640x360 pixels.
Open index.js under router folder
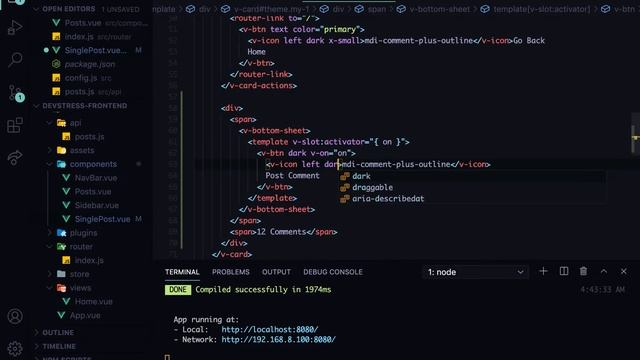[89, 260]
